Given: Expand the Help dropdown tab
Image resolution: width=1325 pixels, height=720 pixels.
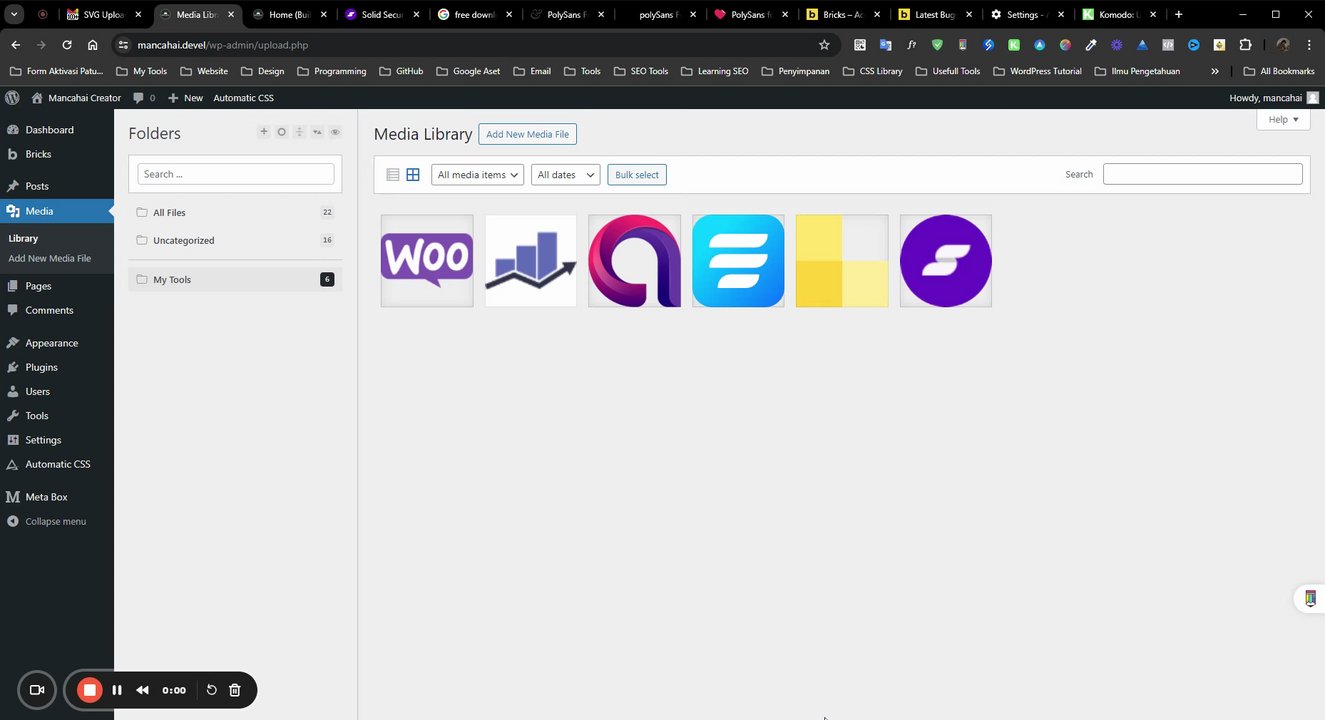Looking at the screenshot, I should pyautogui.click(x=1283, y=119).
